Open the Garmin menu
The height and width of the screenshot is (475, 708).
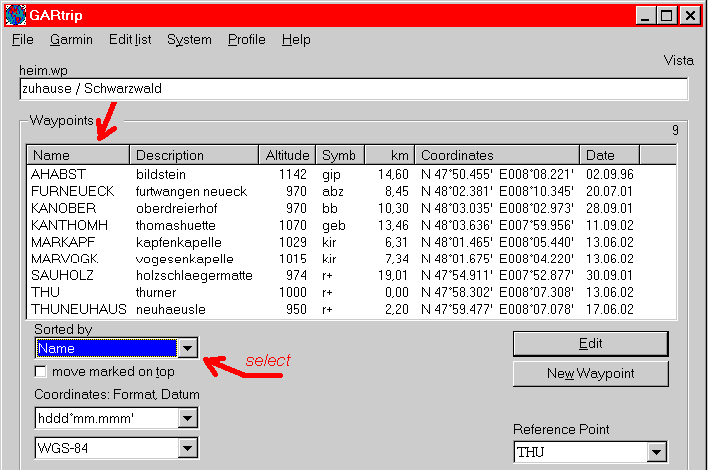[x=71, y=40]
